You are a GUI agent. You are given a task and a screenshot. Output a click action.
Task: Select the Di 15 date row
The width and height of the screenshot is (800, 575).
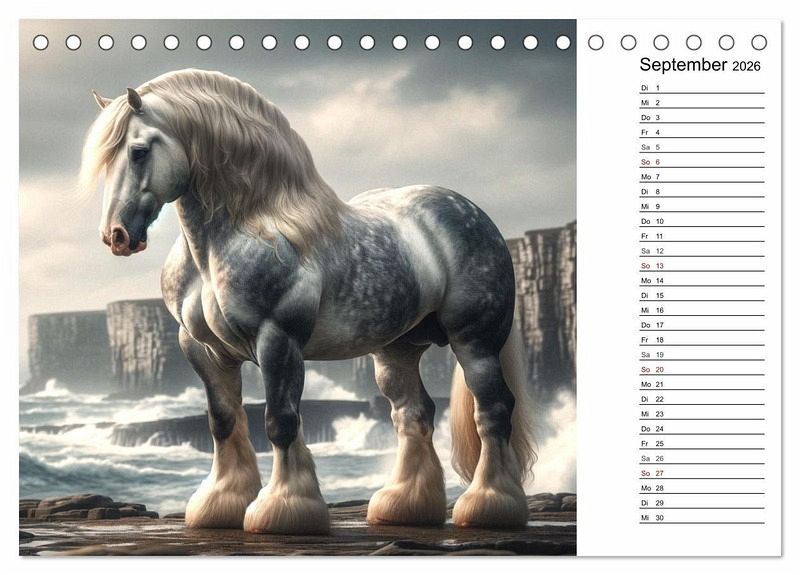[701, 295]
